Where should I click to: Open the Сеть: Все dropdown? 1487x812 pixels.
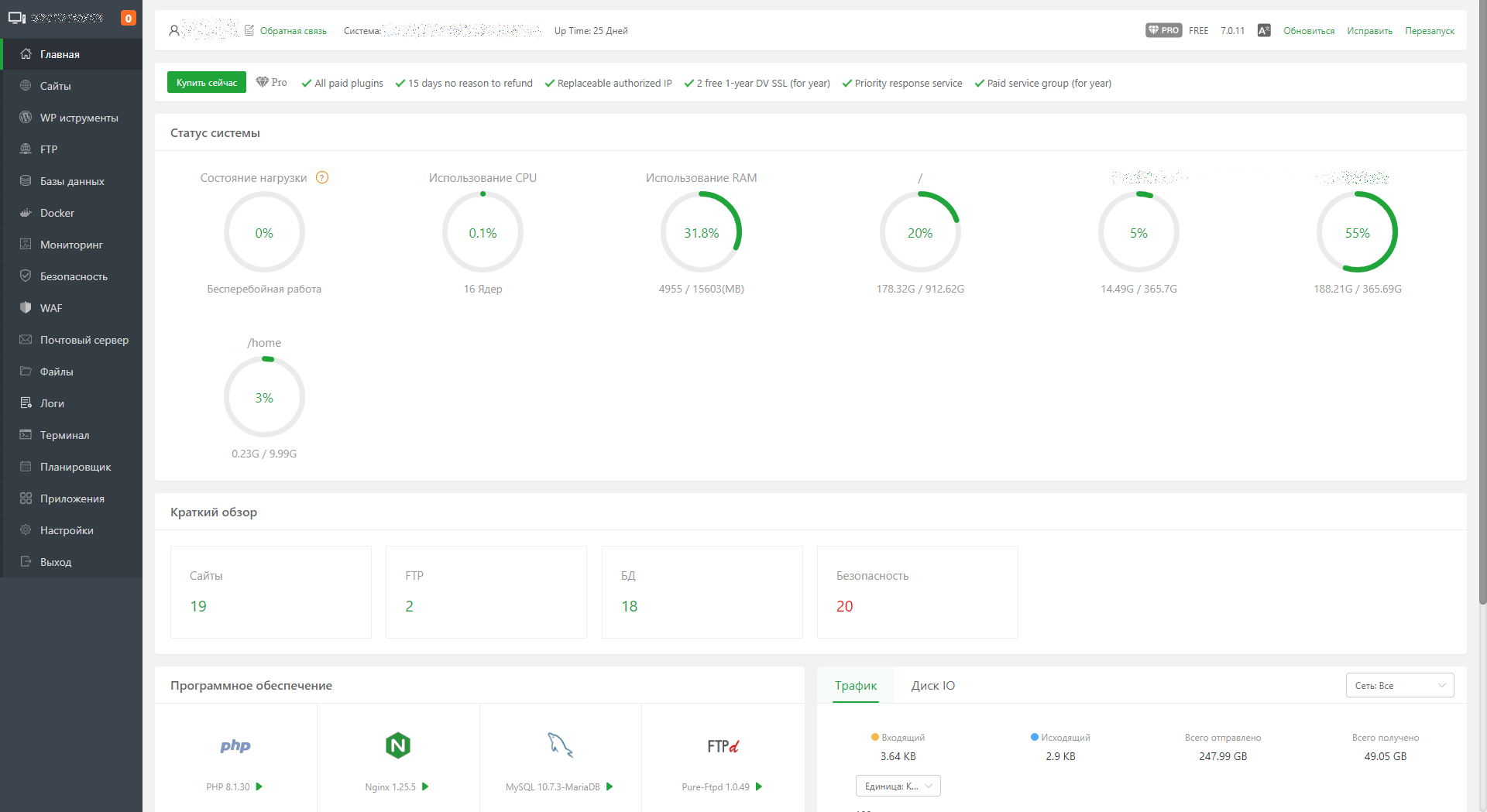click(x=1399, y=686)
